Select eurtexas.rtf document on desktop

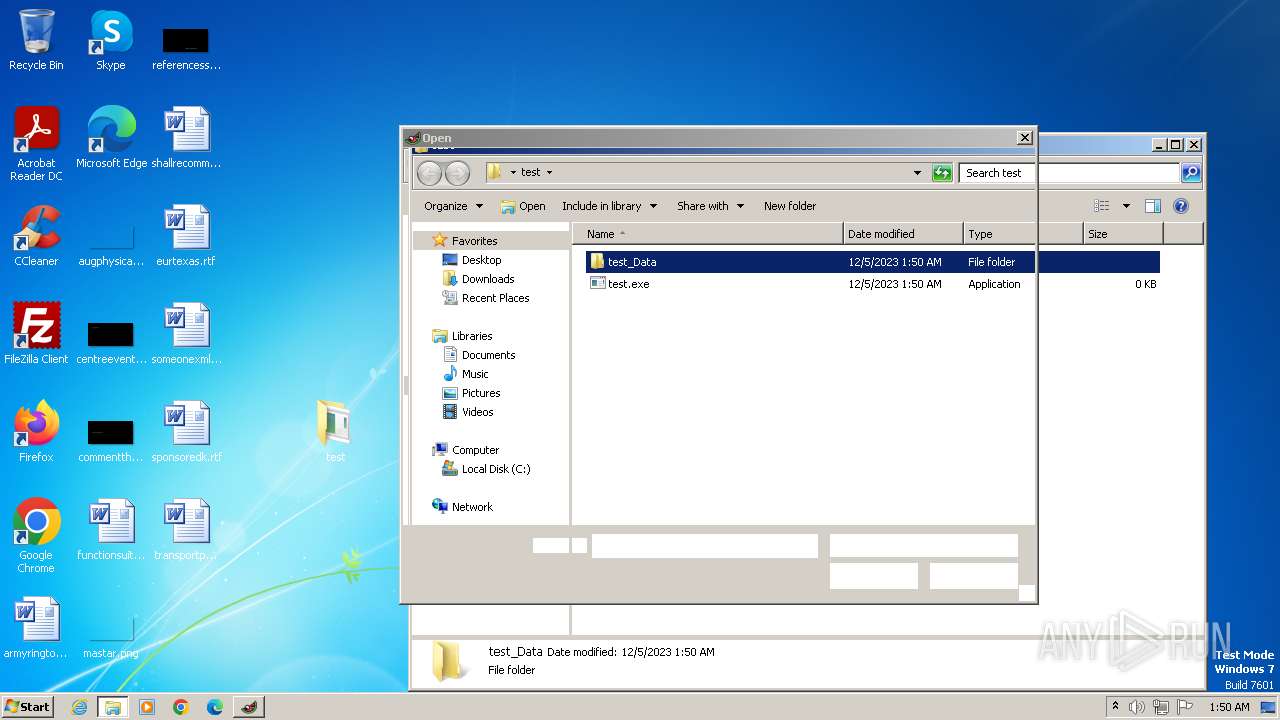(x=186, y=236)
